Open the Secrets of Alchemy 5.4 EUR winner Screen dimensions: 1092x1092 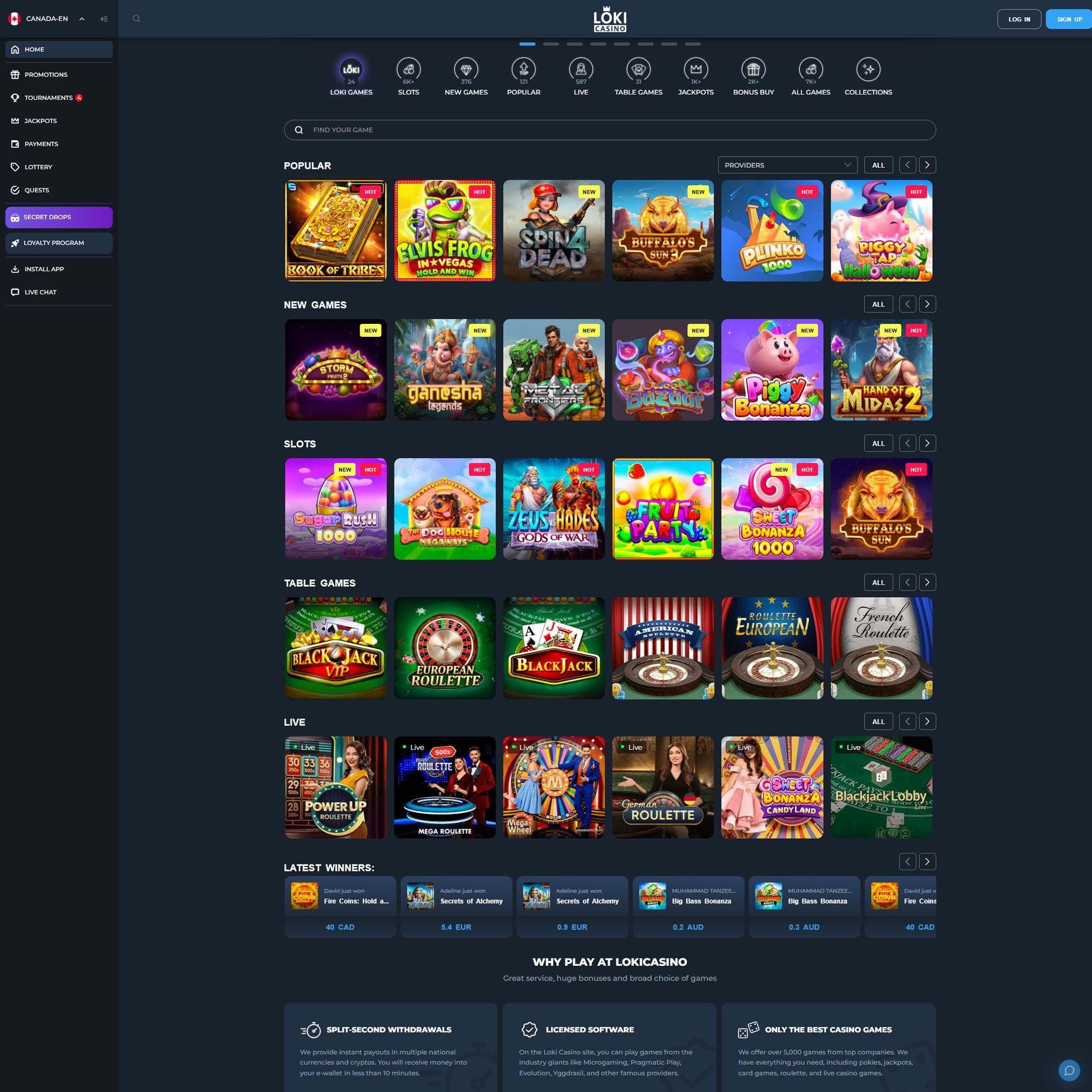point(456,907)
